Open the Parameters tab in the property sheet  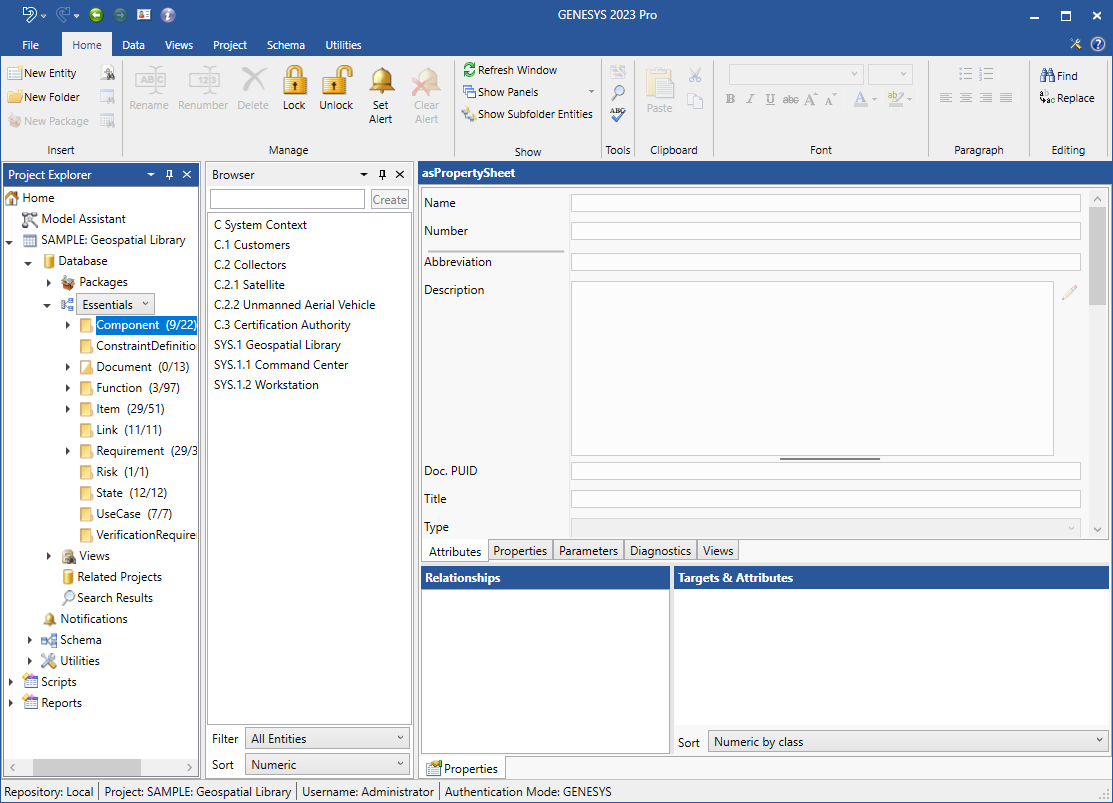588,551
